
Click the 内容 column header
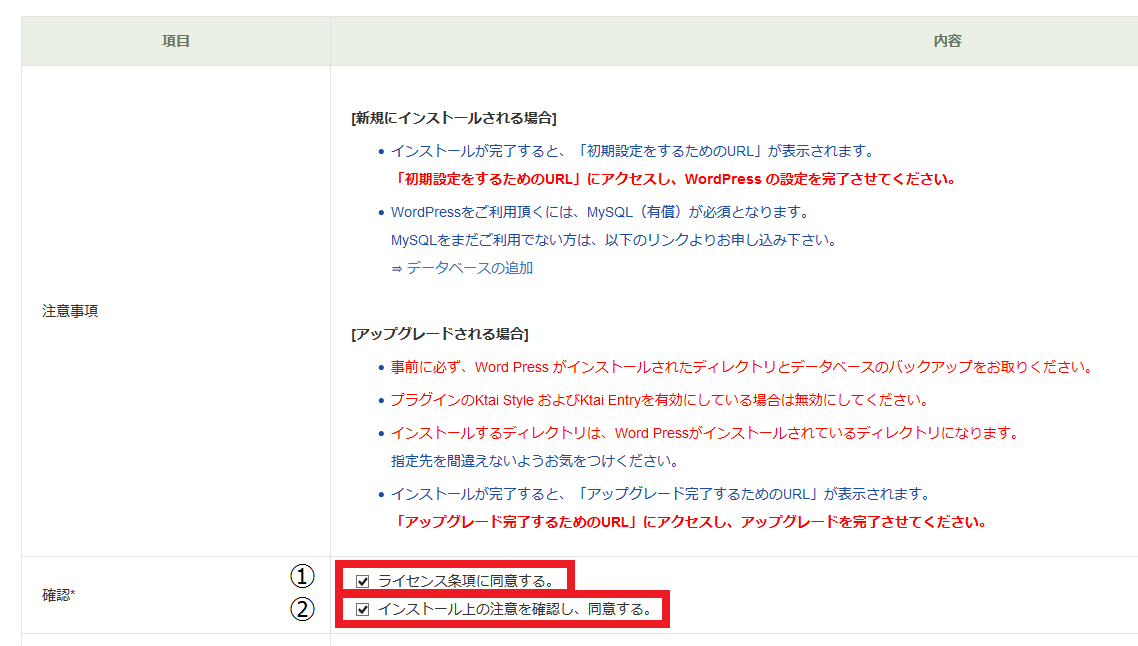(947, 41)
